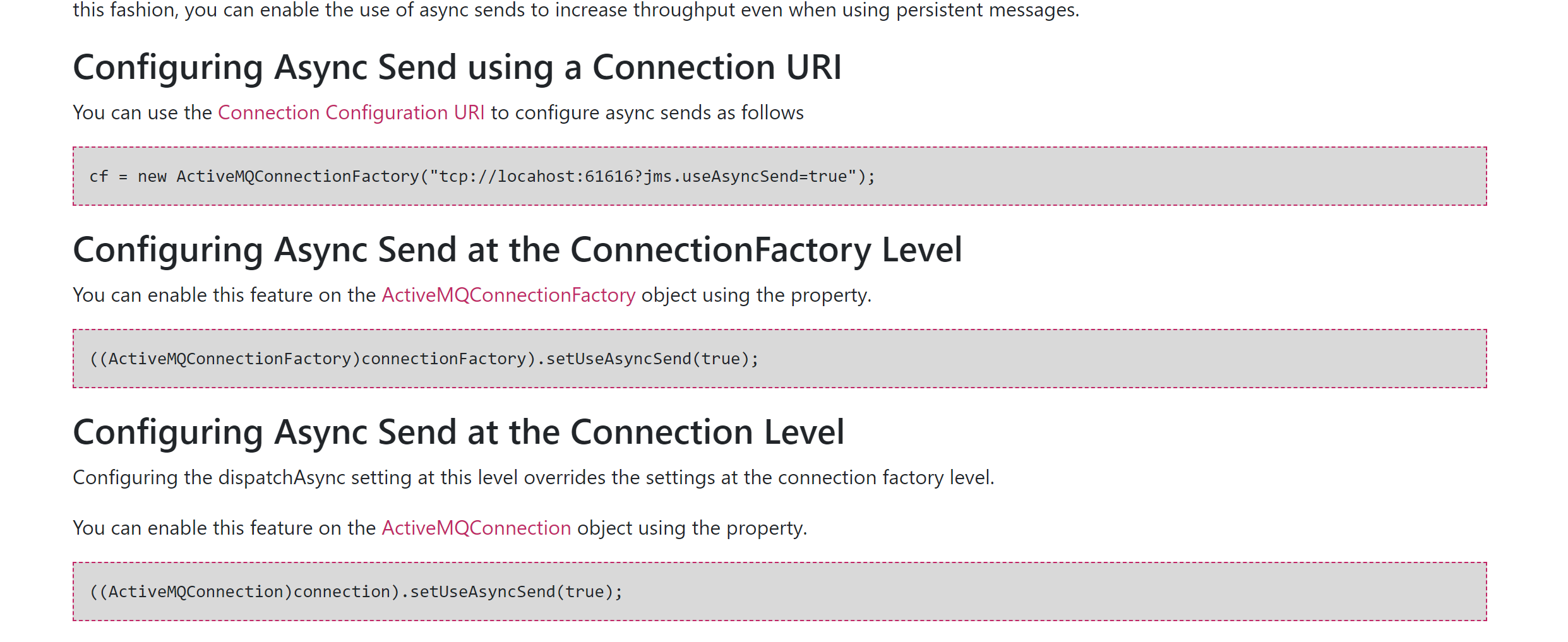This screenshot has width=1568, height=642.
Task: Click the ((ActiveMQConnection)connection) code snippet
Action: click(x=356, y=592)
